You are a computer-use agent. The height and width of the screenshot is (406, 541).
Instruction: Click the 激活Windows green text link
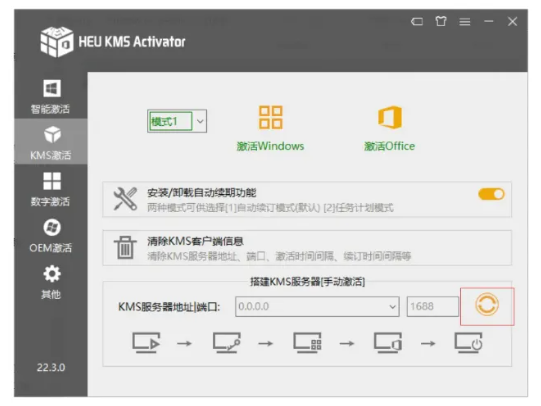270,146
